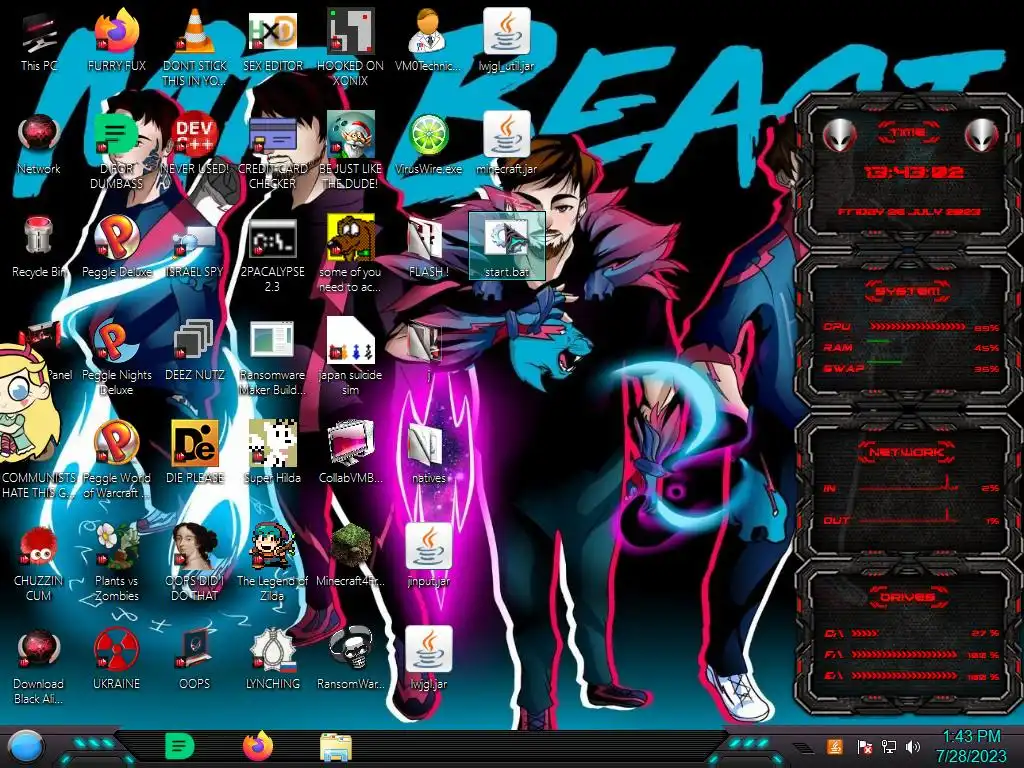Open the Recycle Bin
Screen dimensions: 1024x768
click(39, 247)
